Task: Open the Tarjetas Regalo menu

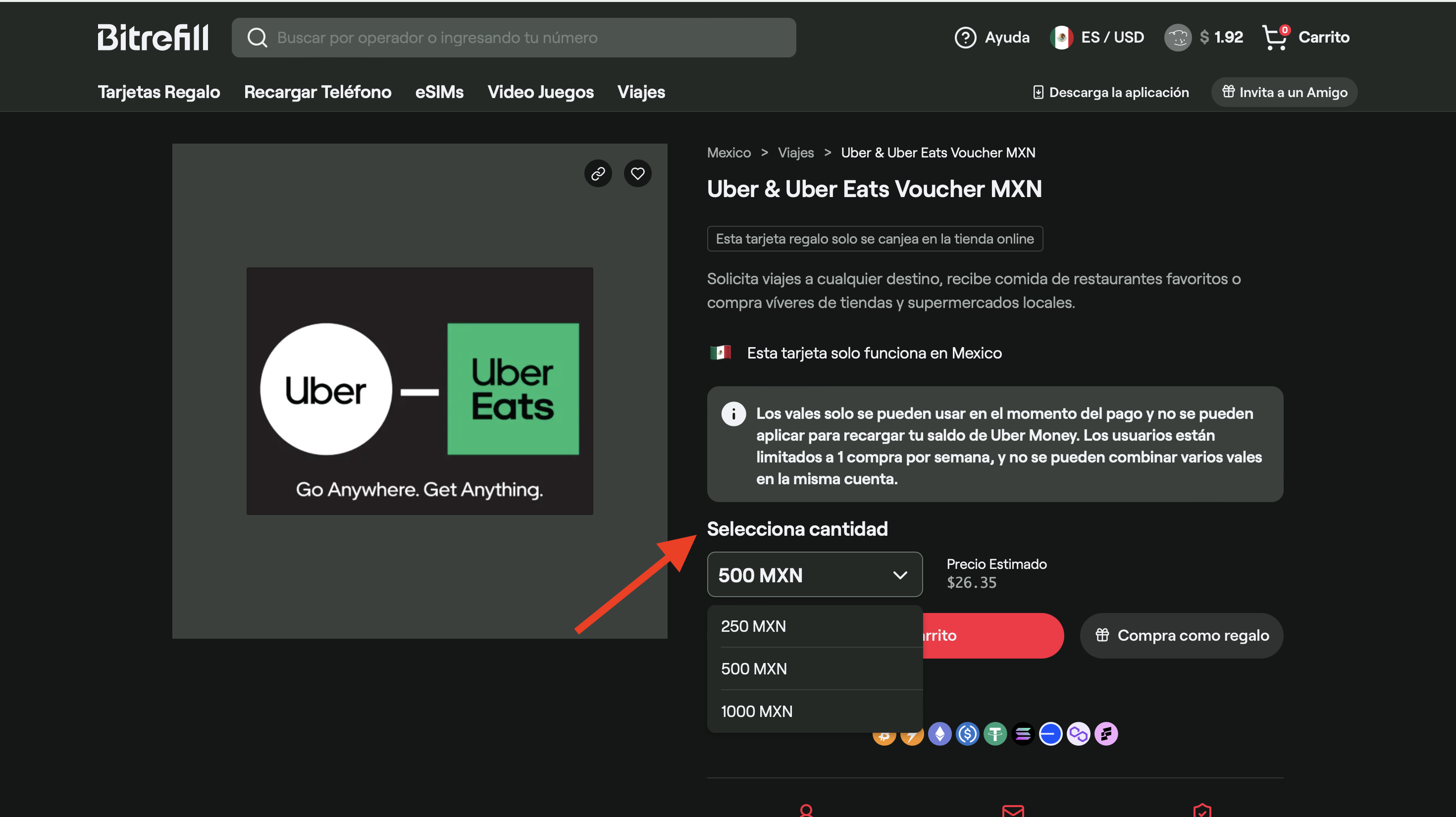Action: [159, 92]
